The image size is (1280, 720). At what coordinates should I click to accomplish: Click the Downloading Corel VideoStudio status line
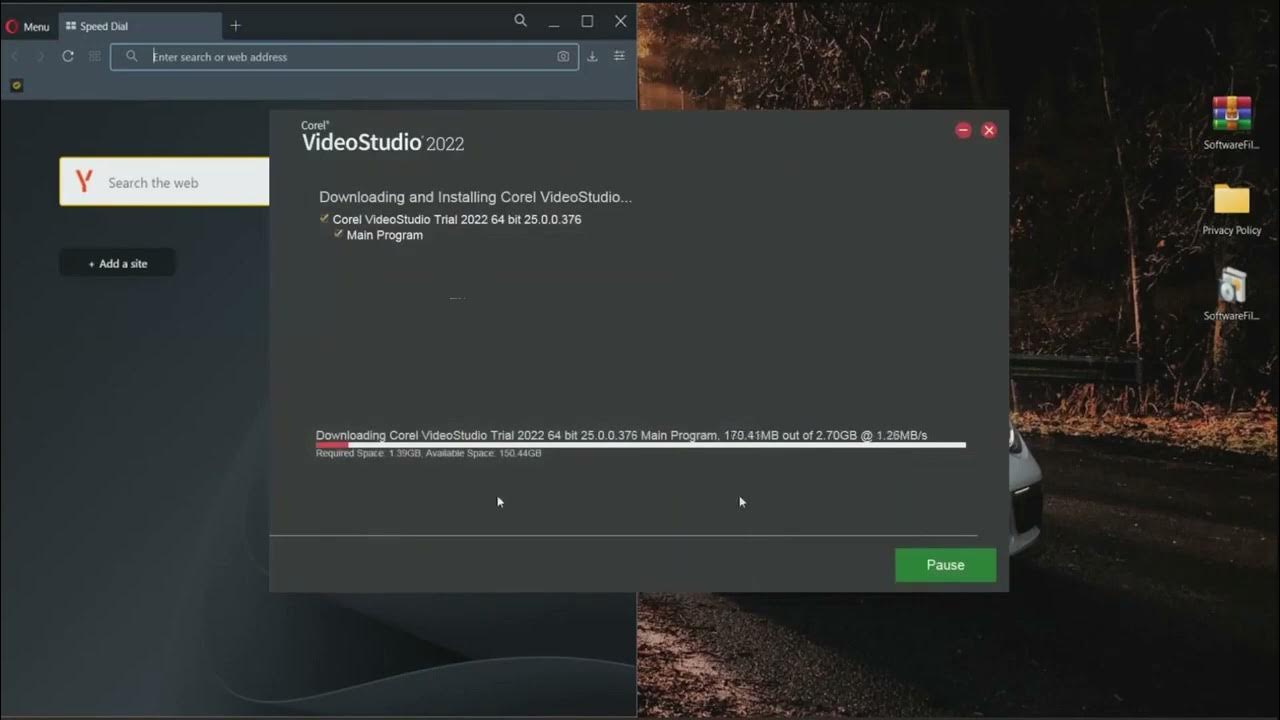(621, 435)
